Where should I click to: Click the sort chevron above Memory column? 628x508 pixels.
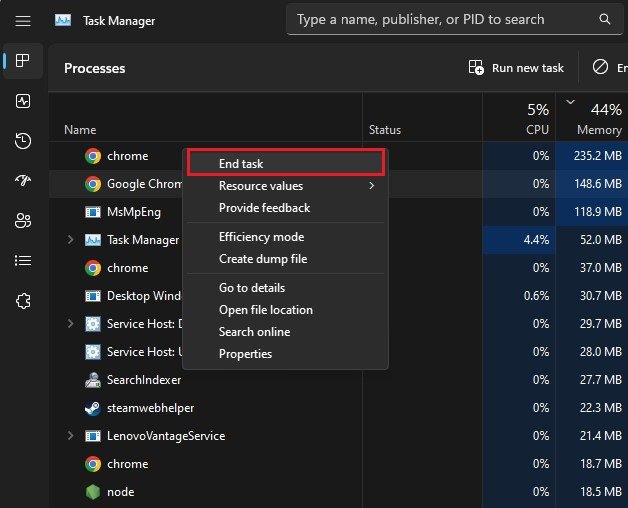click(x=570, y=102)
